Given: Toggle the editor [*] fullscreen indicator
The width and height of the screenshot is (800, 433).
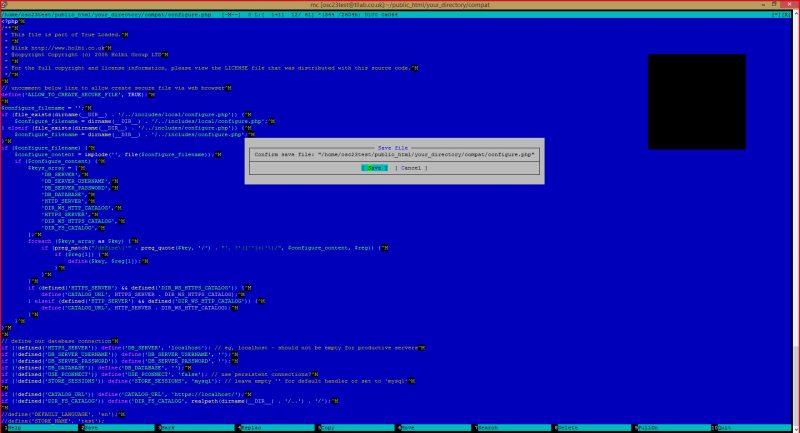Looking at the screenshot, I should (776, 15).
